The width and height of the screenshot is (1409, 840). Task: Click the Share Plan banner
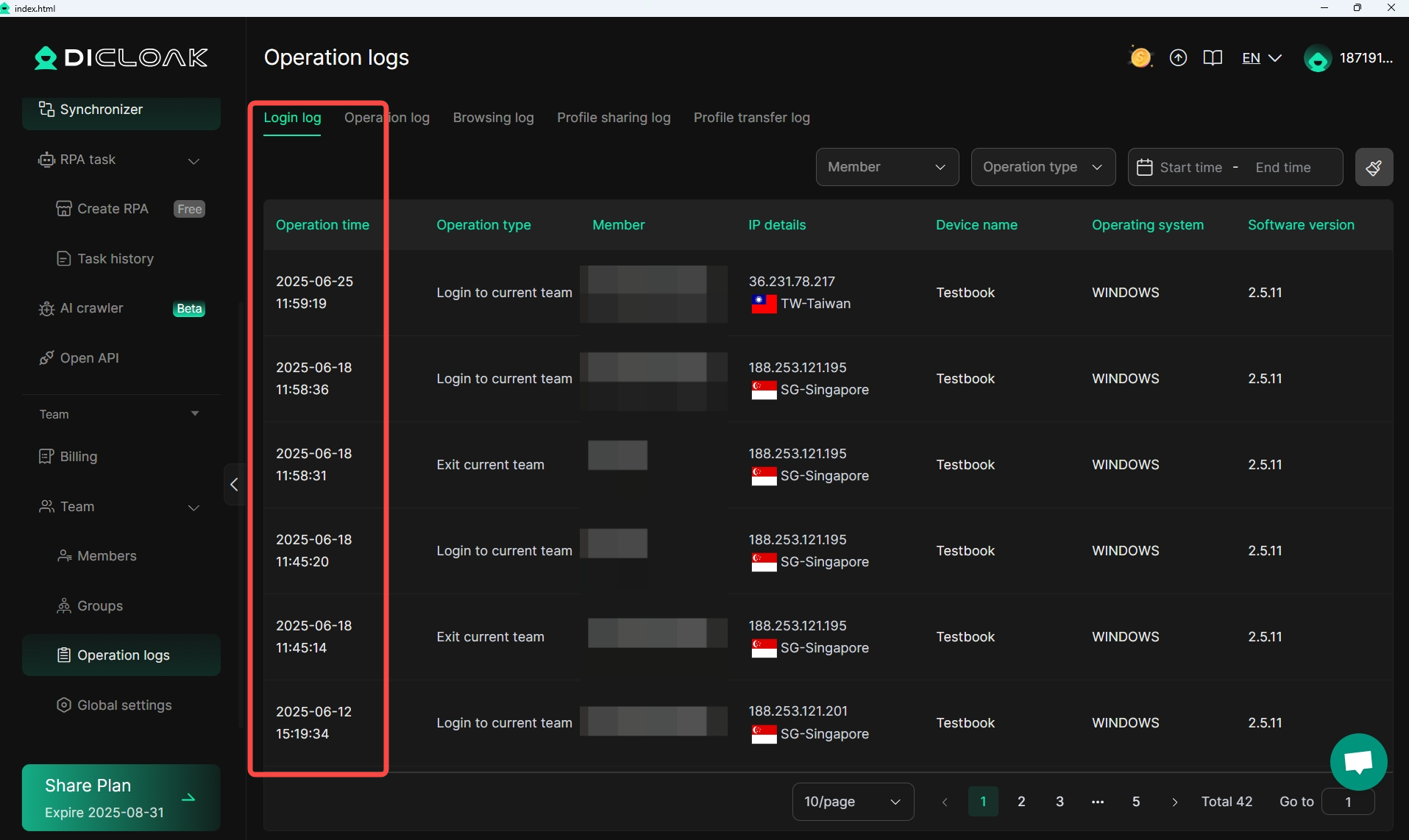pos(121,797)
